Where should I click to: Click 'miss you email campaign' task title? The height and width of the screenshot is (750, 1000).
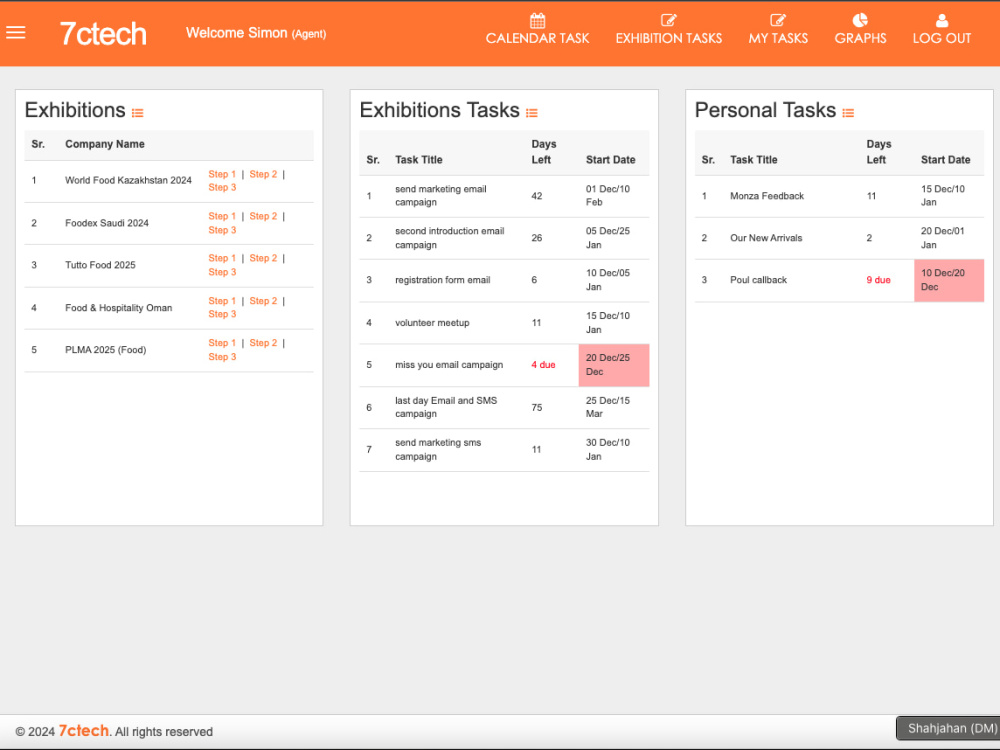(x=449, y=365)
